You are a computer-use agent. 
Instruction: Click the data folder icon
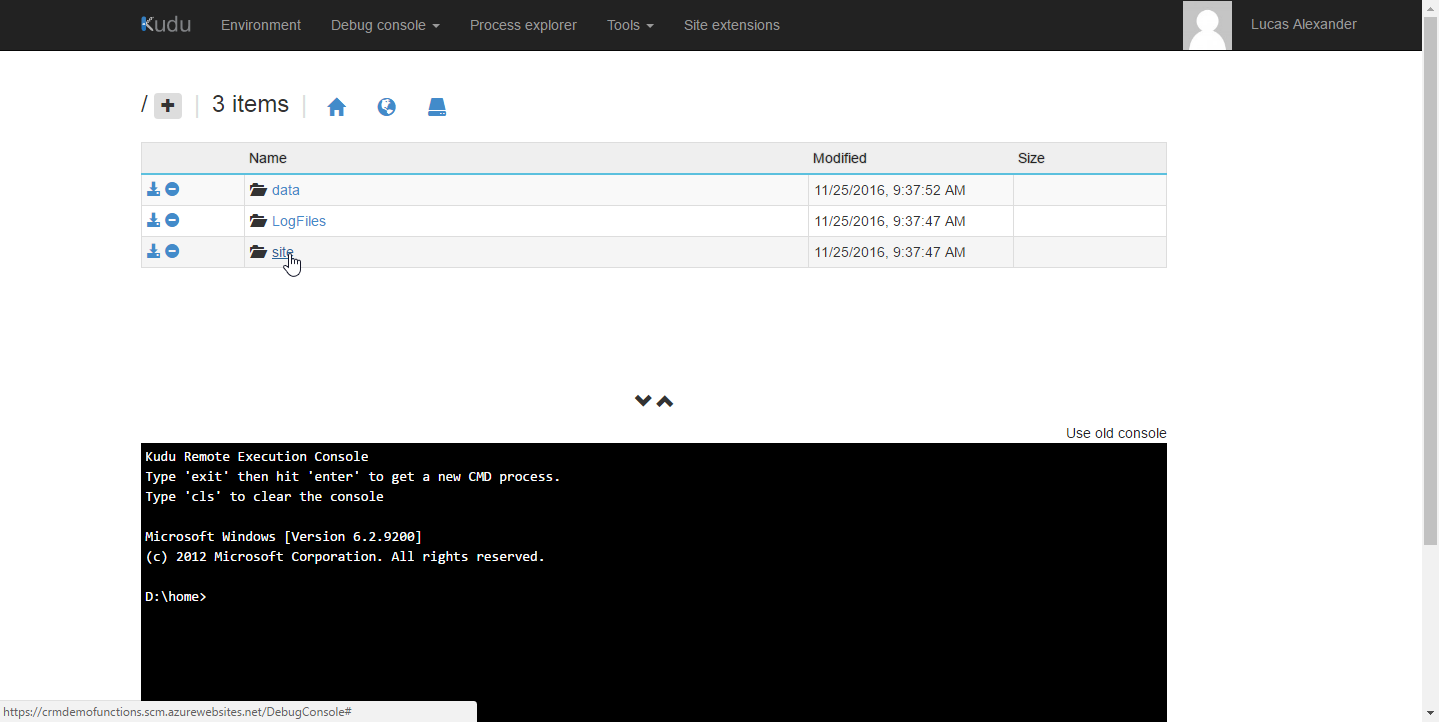pyautogui.click(x=258, y=190)
